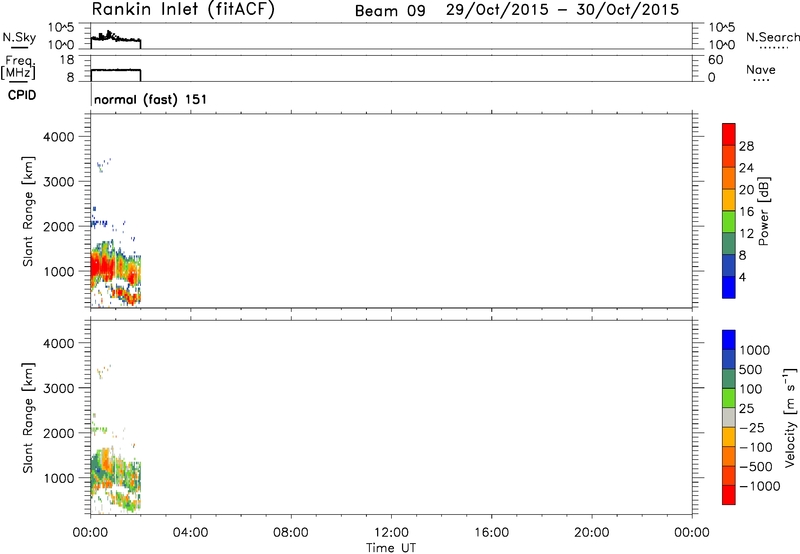This screenshot has width=800, height=554.
Task: Click '3000' tick on velocity panel axis
Action: point(59,388)
